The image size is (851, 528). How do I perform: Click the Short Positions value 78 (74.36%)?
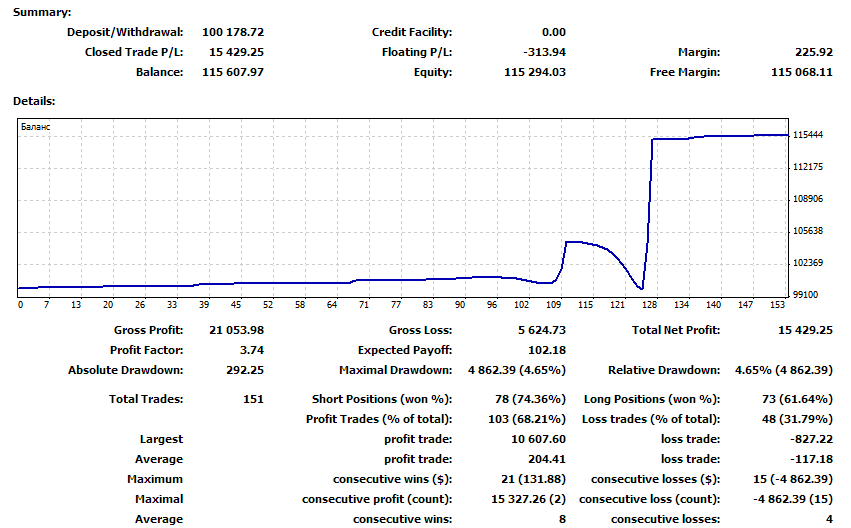click(x=530, y=399)
